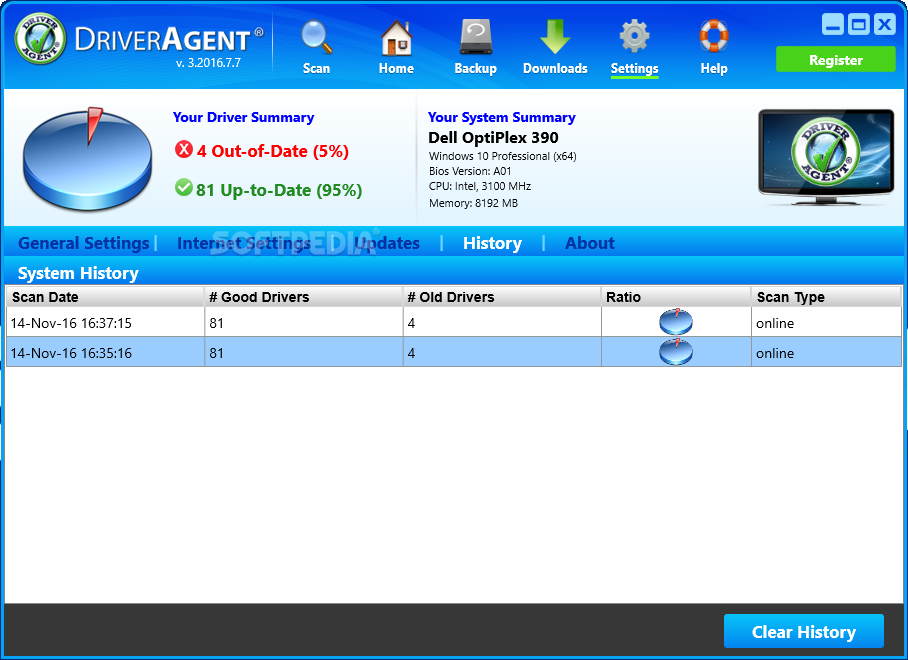Click the Register button
Screen dimensions: 908x660
[x=836, y=60]
